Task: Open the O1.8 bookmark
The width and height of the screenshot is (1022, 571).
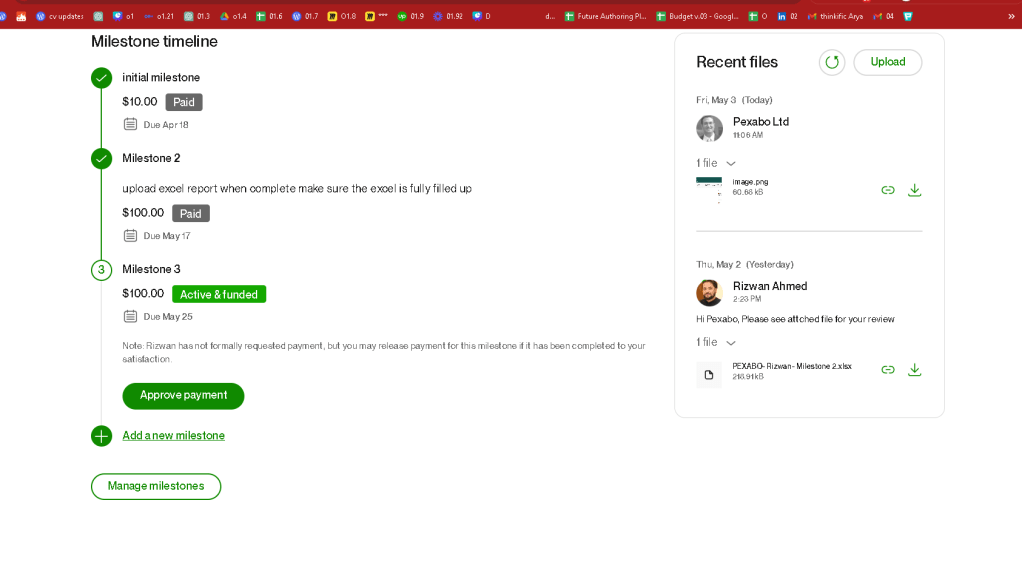Action: [342, 16]
